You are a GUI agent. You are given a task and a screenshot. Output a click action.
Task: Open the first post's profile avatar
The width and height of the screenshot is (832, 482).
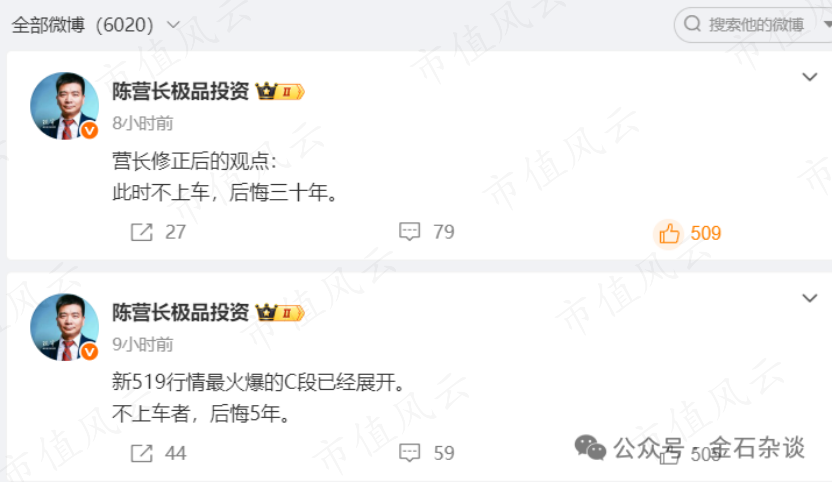64,106
